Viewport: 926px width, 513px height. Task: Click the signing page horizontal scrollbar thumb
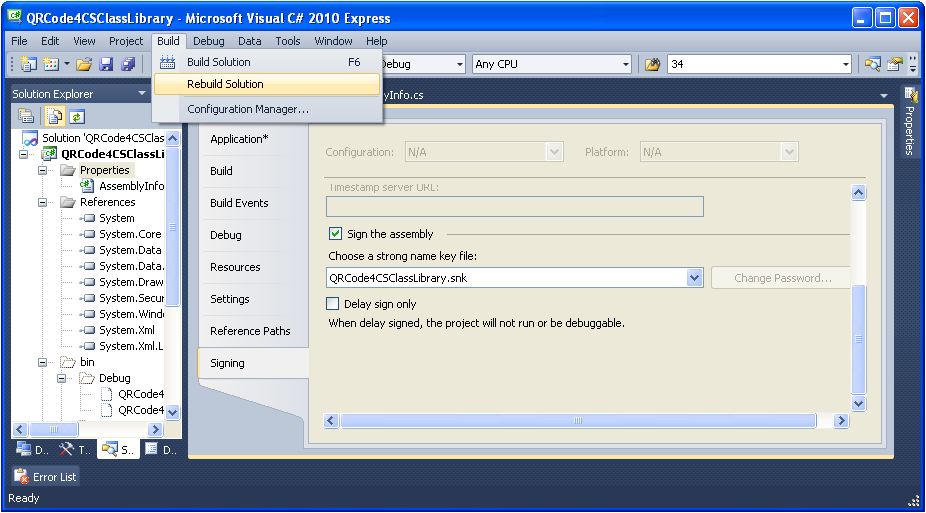578,420
